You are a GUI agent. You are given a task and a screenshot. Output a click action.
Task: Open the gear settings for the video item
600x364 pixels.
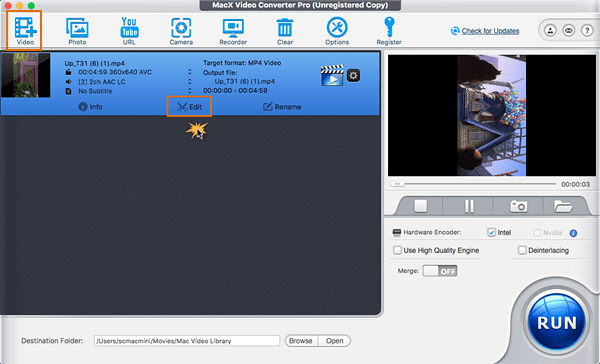(353, 75)
